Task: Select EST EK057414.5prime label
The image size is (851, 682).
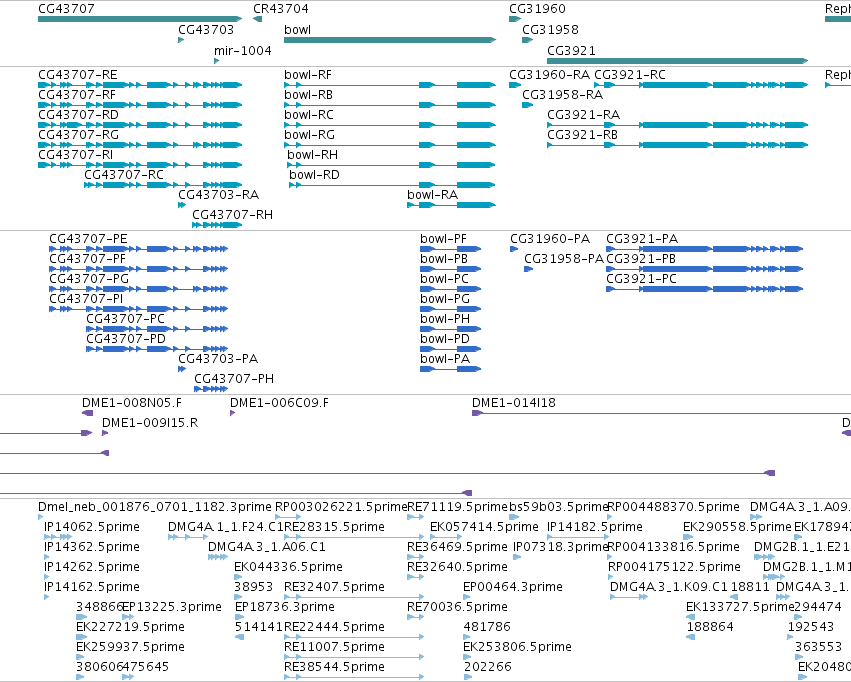Action: [x=484, y=527]
